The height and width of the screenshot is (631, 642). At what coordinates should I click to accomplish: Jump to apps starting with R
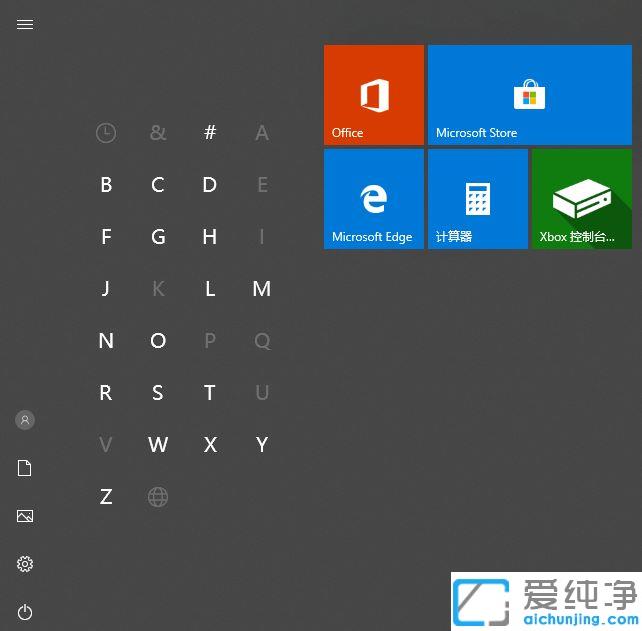(106, 393)
